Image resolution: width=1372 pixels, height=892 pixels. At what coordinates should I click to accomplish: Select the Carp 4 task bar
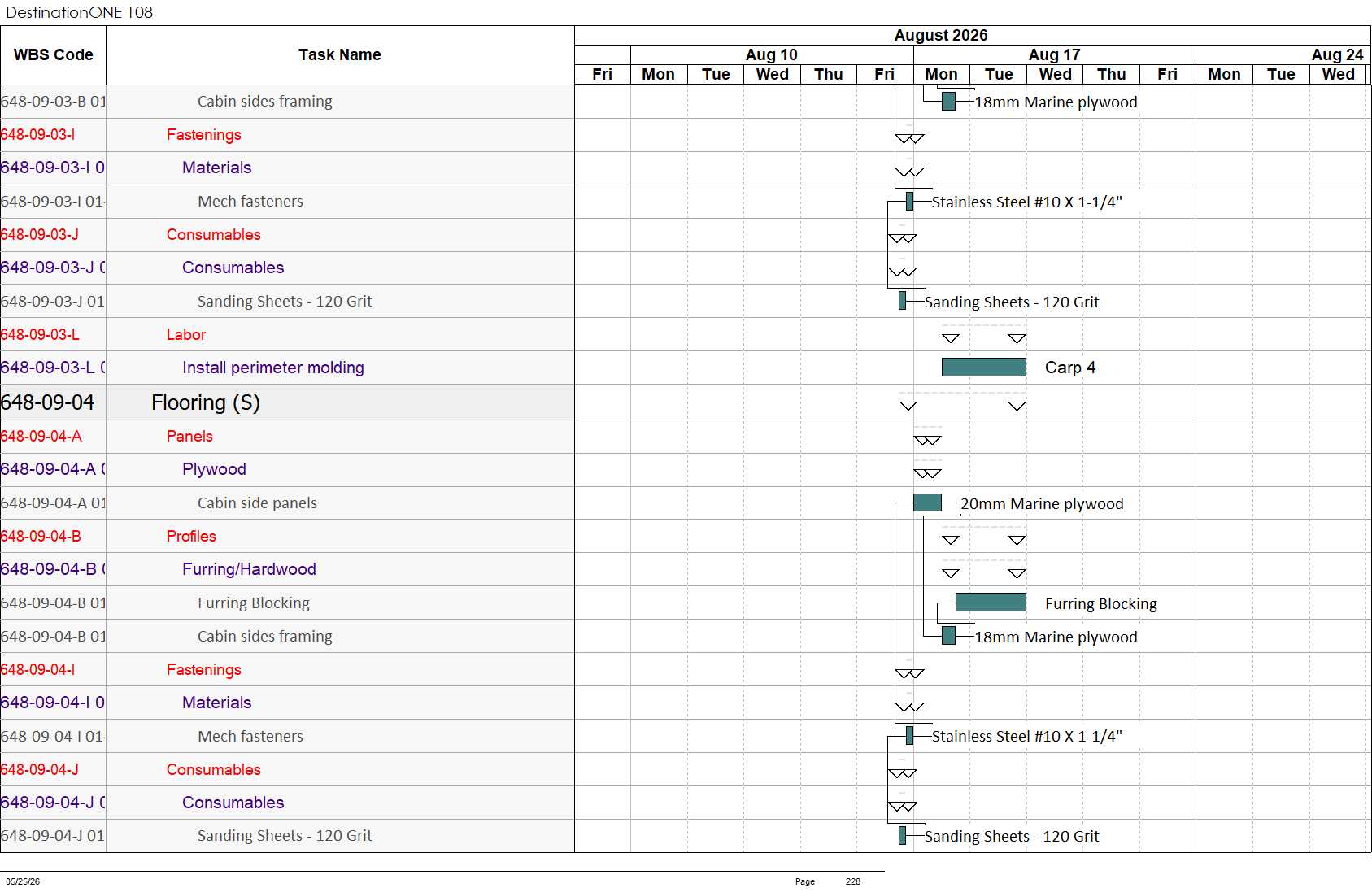[983, 368]
